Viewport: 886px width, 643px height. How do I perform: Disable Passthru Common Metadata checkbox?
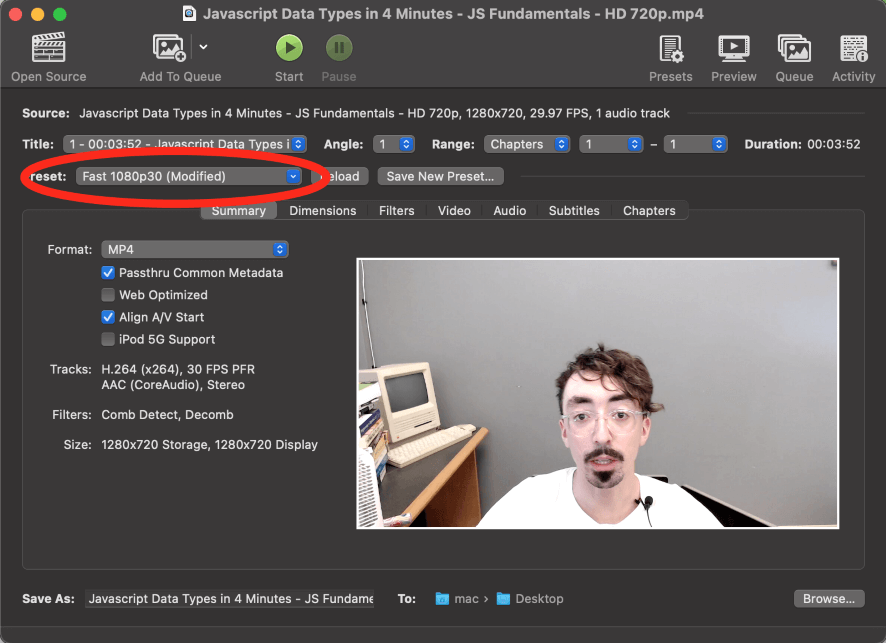point(108,273)
